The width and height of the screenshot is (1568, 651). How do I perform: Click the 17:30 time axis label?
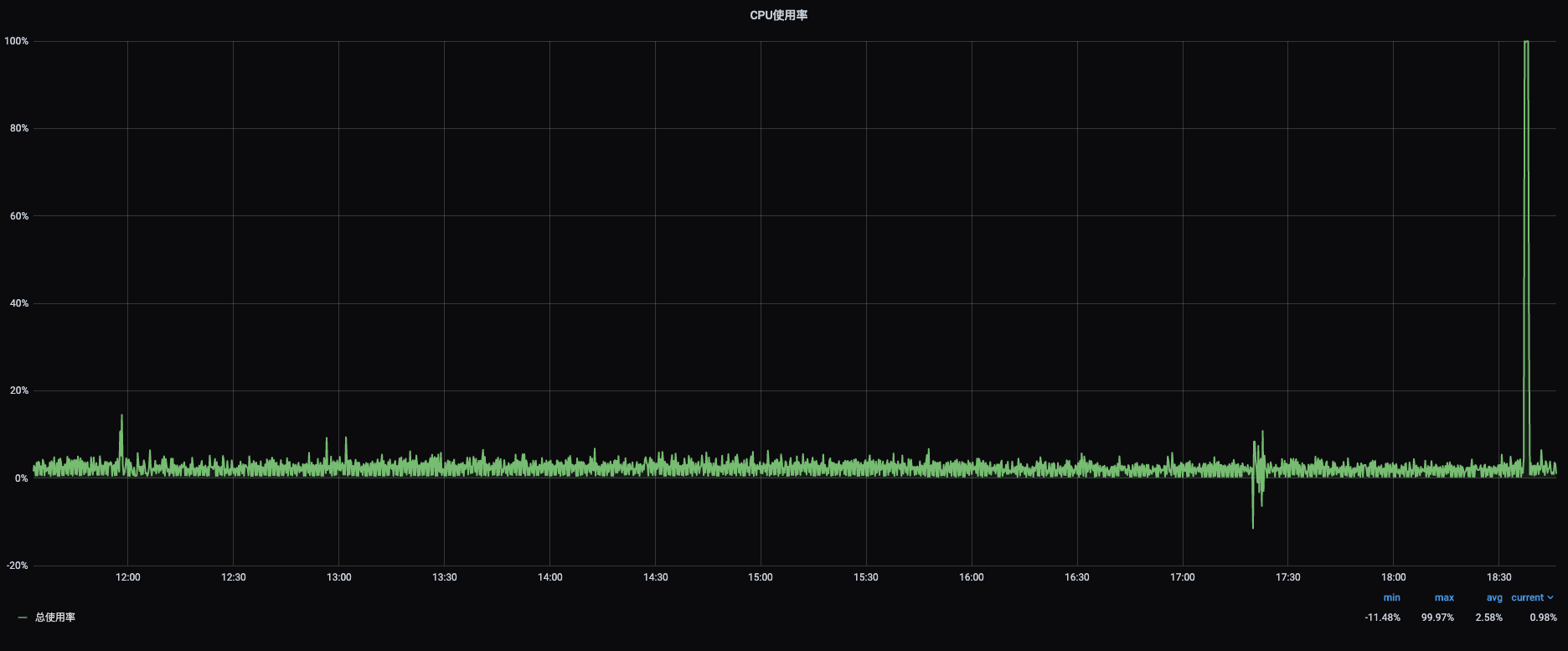[1288, 577]
